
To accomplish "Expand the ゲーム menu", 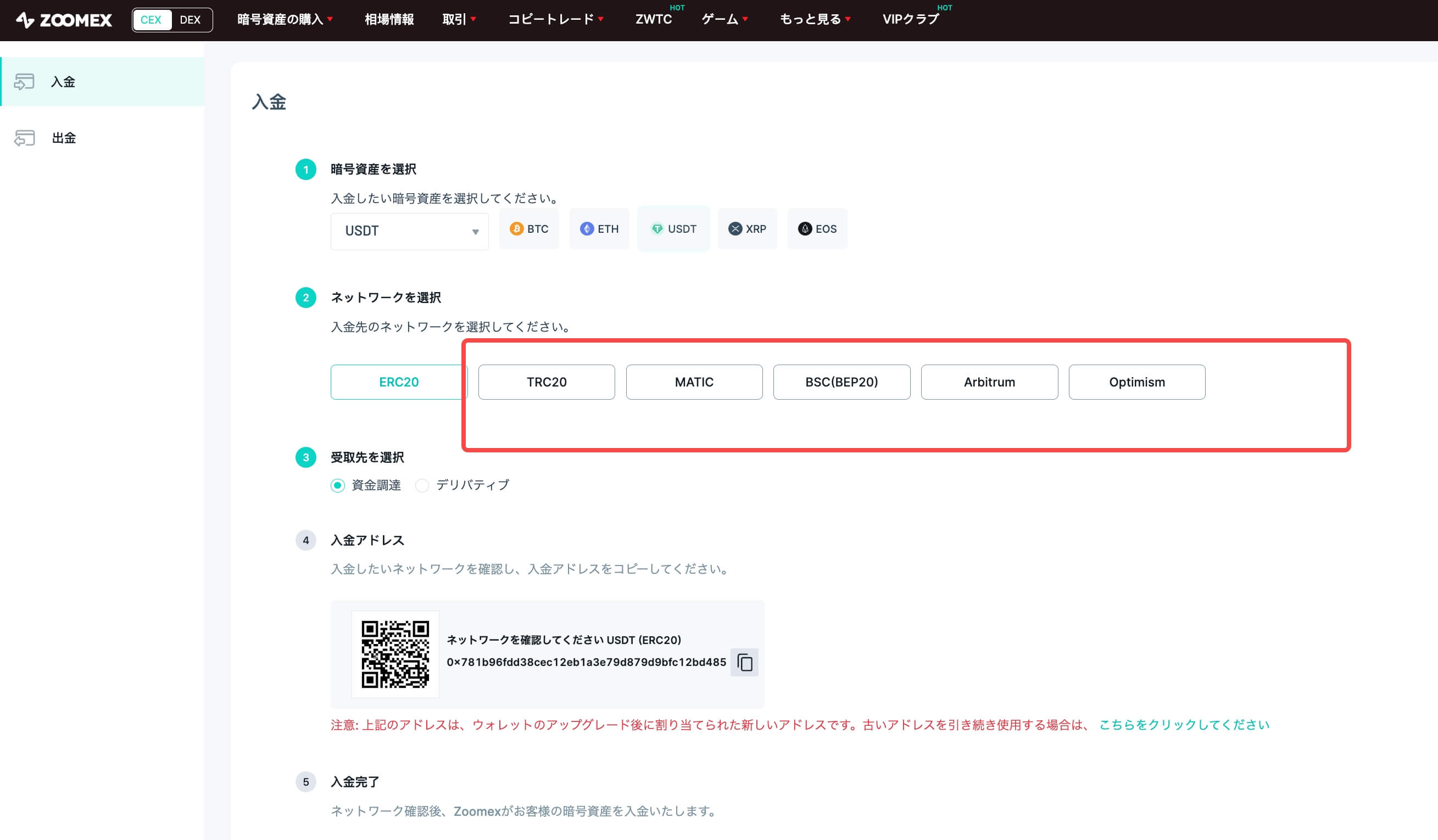I will coord(724,19).
